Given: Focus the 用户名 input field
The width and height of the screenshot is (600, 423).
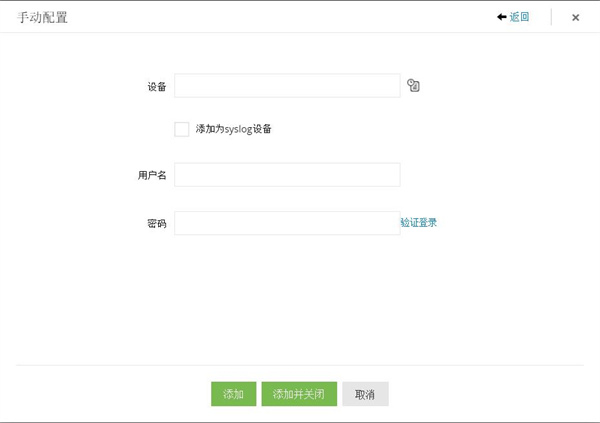Looking at the screenshot, I should pyautogui.click(x=287, y=175).
